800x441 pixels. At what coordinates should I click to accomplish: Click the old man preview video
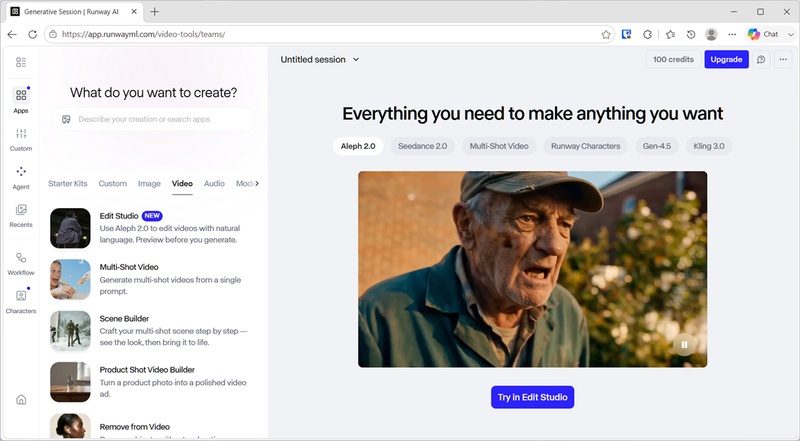click(533, 269)
